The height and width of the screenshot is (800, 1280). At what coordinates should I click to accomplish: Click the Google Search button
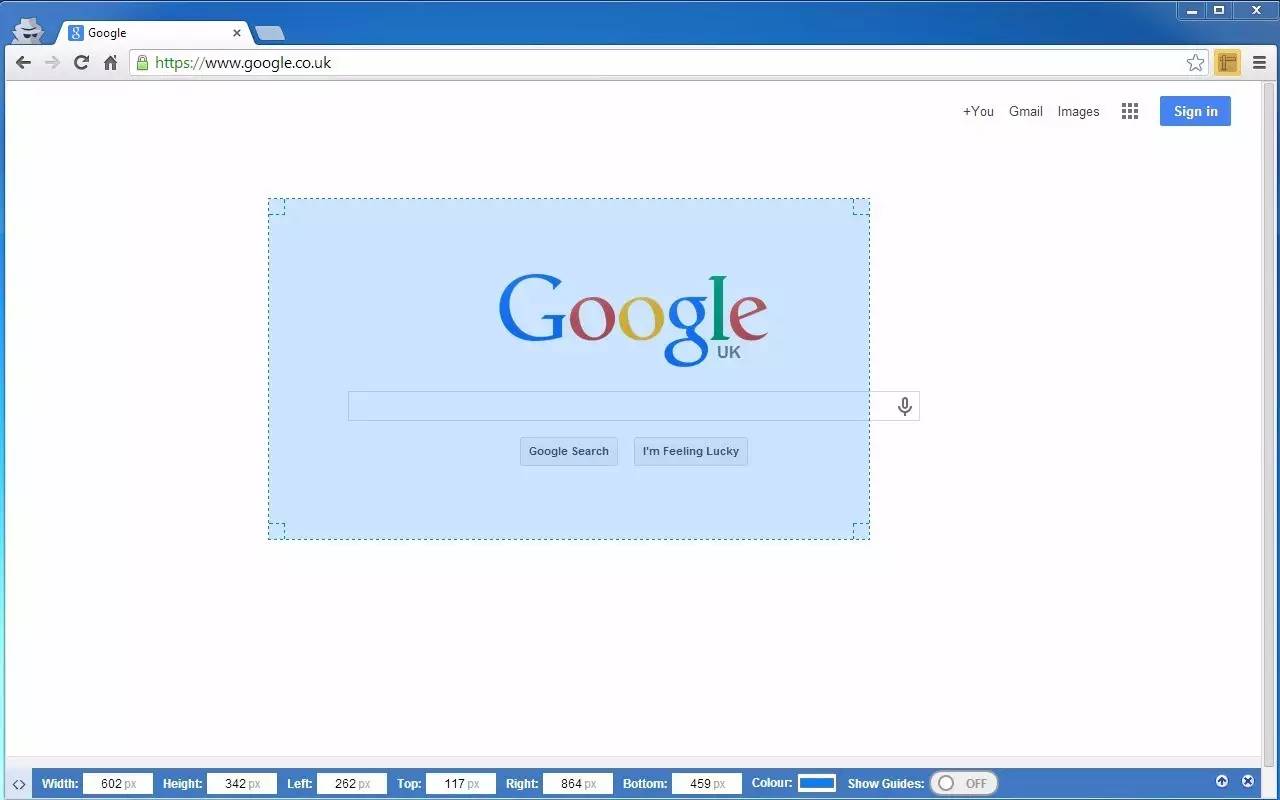coord(569,451)
